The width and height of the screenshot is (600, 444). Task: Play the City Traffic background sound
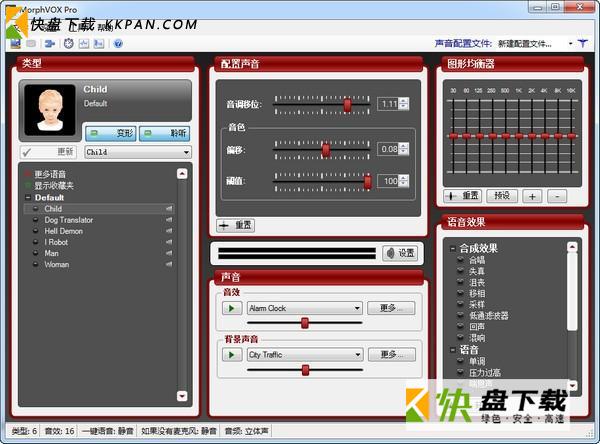(232, 355)
